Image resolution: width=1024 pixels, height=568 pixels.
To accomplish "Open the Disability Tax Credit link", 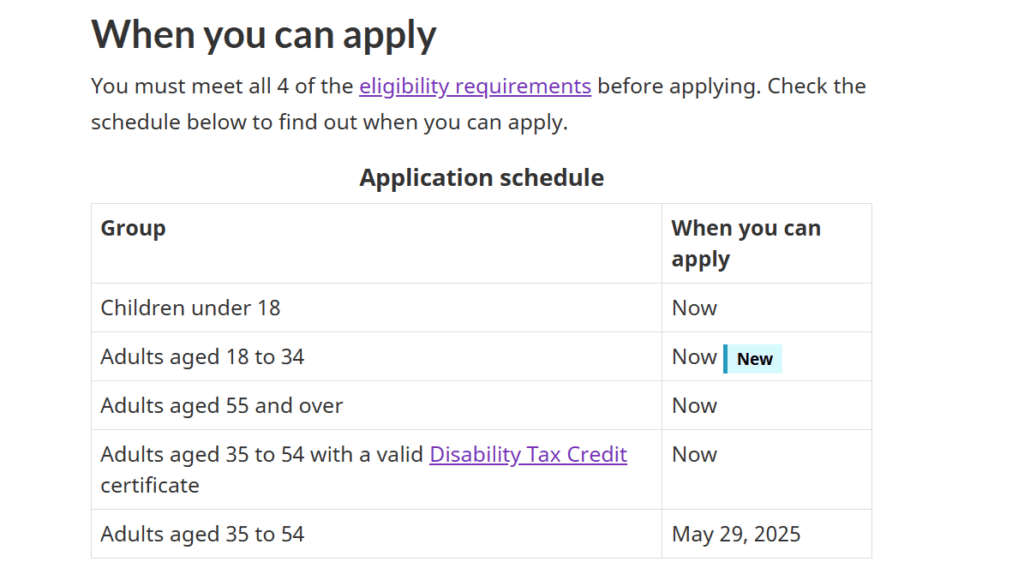I will click(528, 454).
